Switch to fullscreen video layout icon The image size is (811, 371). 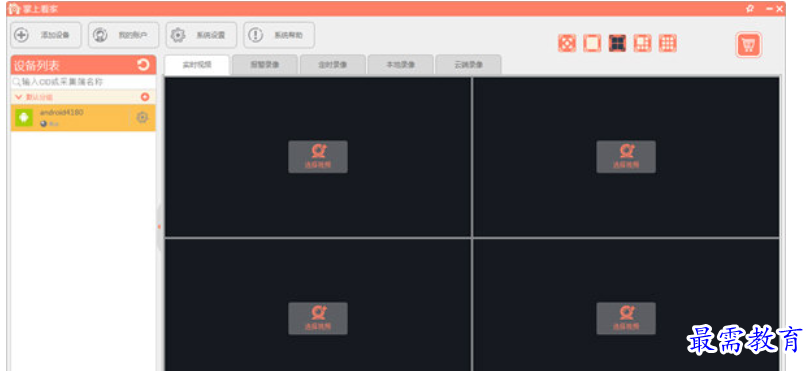(567, 43)
